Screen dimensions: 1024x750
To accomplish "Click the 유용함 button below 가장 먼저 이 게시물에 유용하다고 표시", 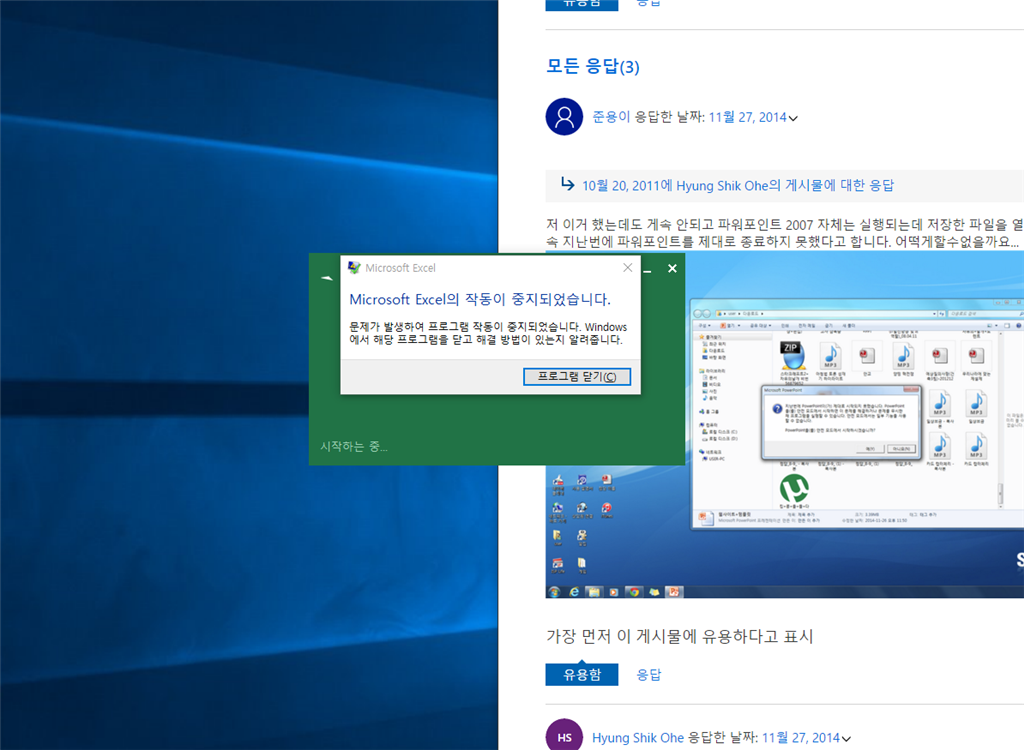I will point(582,674).
